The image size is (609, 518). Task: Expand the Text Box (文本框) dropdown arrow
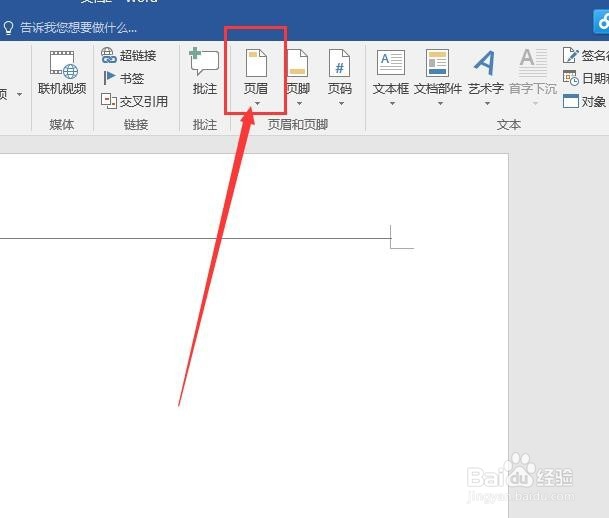(392, 104)
